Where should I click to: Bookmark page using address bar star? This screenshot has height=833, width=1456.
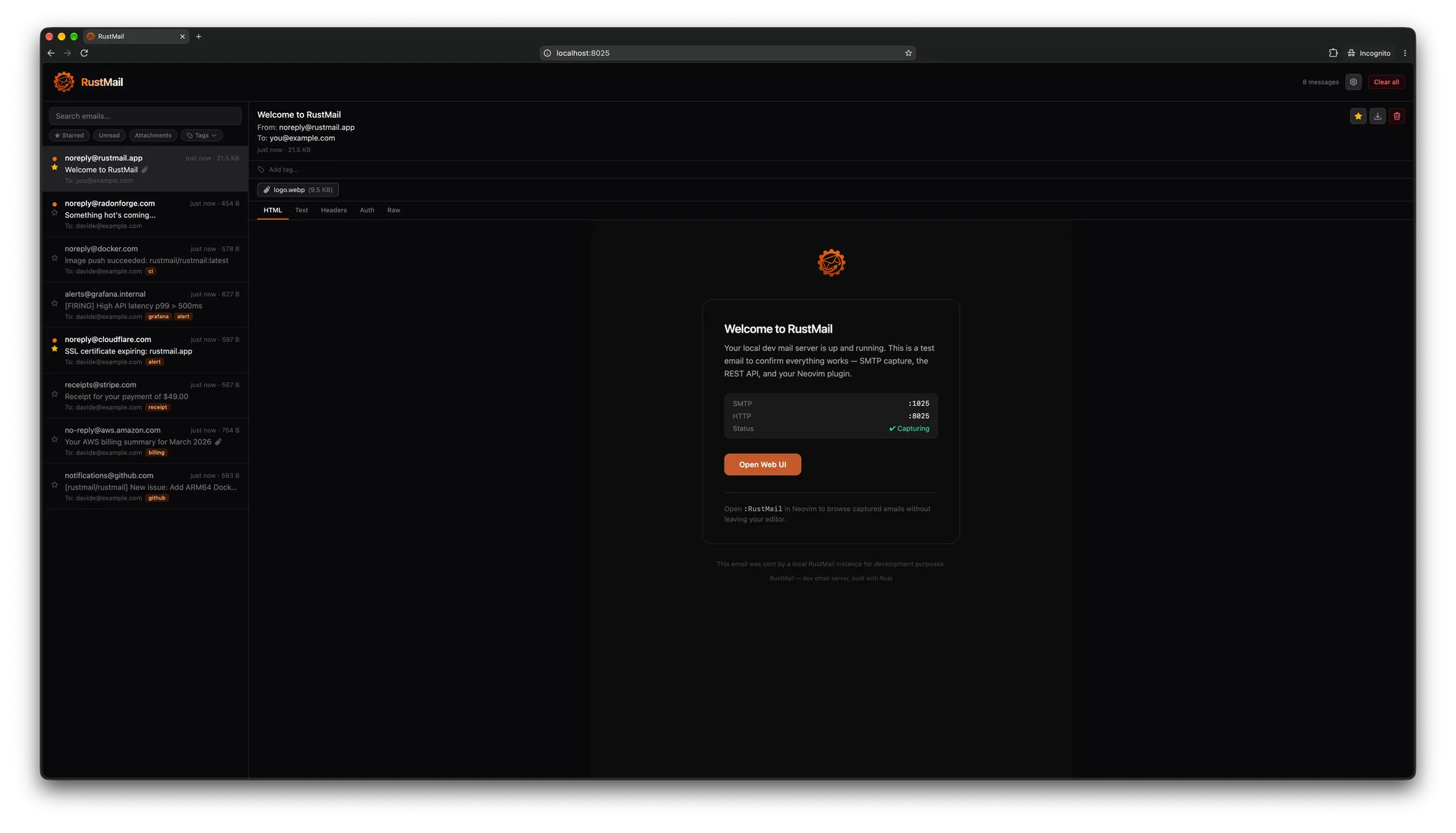[908, 53]
